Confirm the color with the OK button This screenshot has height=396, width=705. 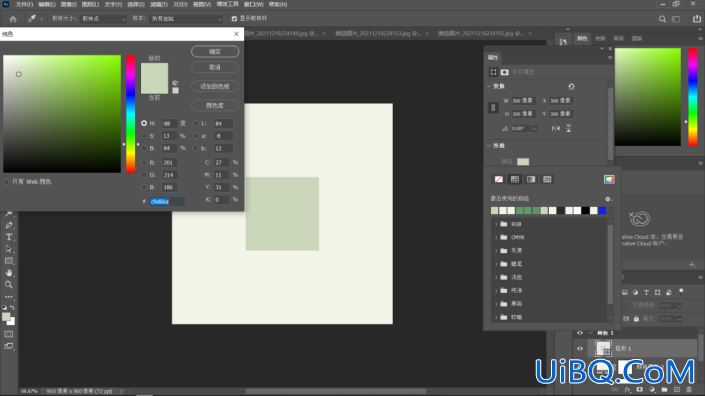click(215, 52)
